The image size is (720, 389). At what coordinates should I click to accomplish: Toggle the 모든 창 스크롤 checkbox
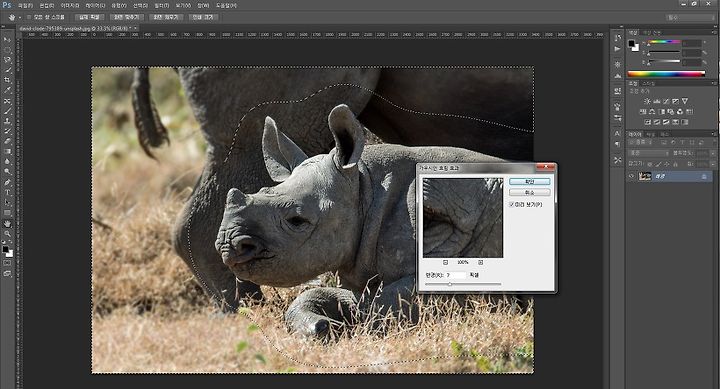(x=28, y=17)
